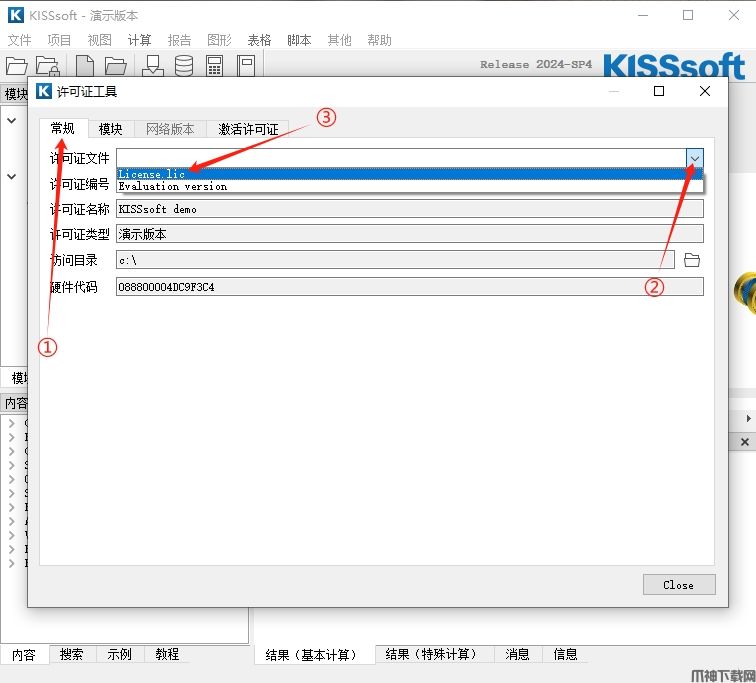
Task: Click the open folder icon beside the locked-folder icon
Action: click(16, 66)
